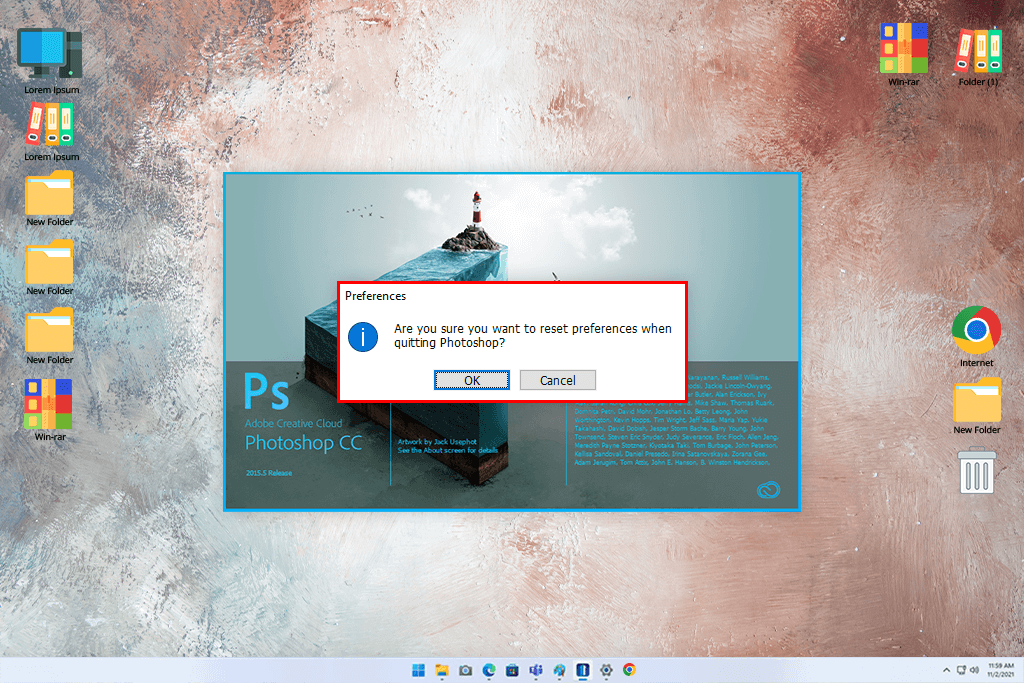
Task: Click the Preferences dialog title
Action: pyautogui.click(x=376, y=296)
